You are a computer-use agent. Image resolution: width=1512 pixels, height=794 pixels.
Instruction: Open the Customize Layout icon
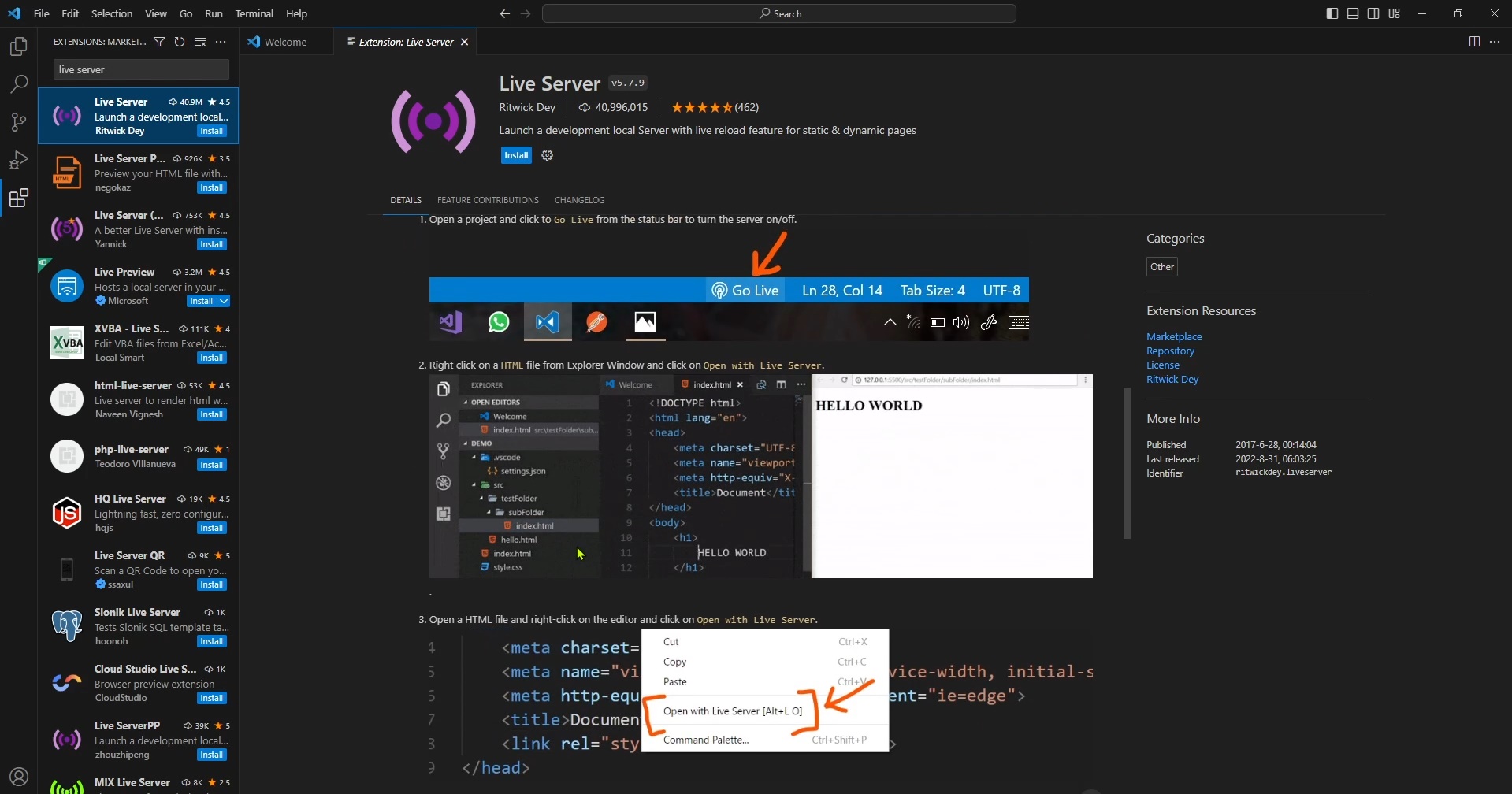(1395, 13)
